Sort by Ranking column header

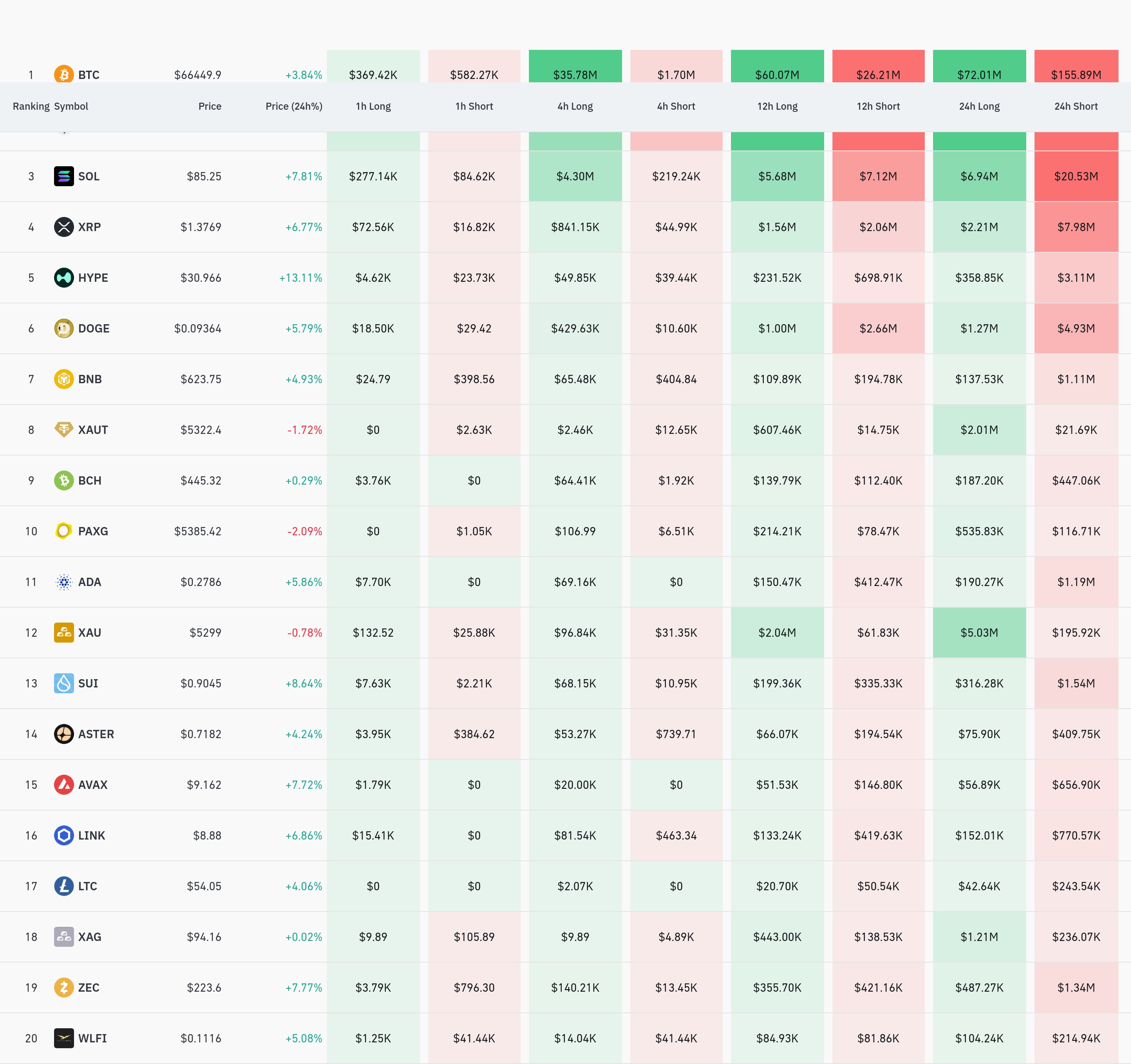(x=31, y=106)
